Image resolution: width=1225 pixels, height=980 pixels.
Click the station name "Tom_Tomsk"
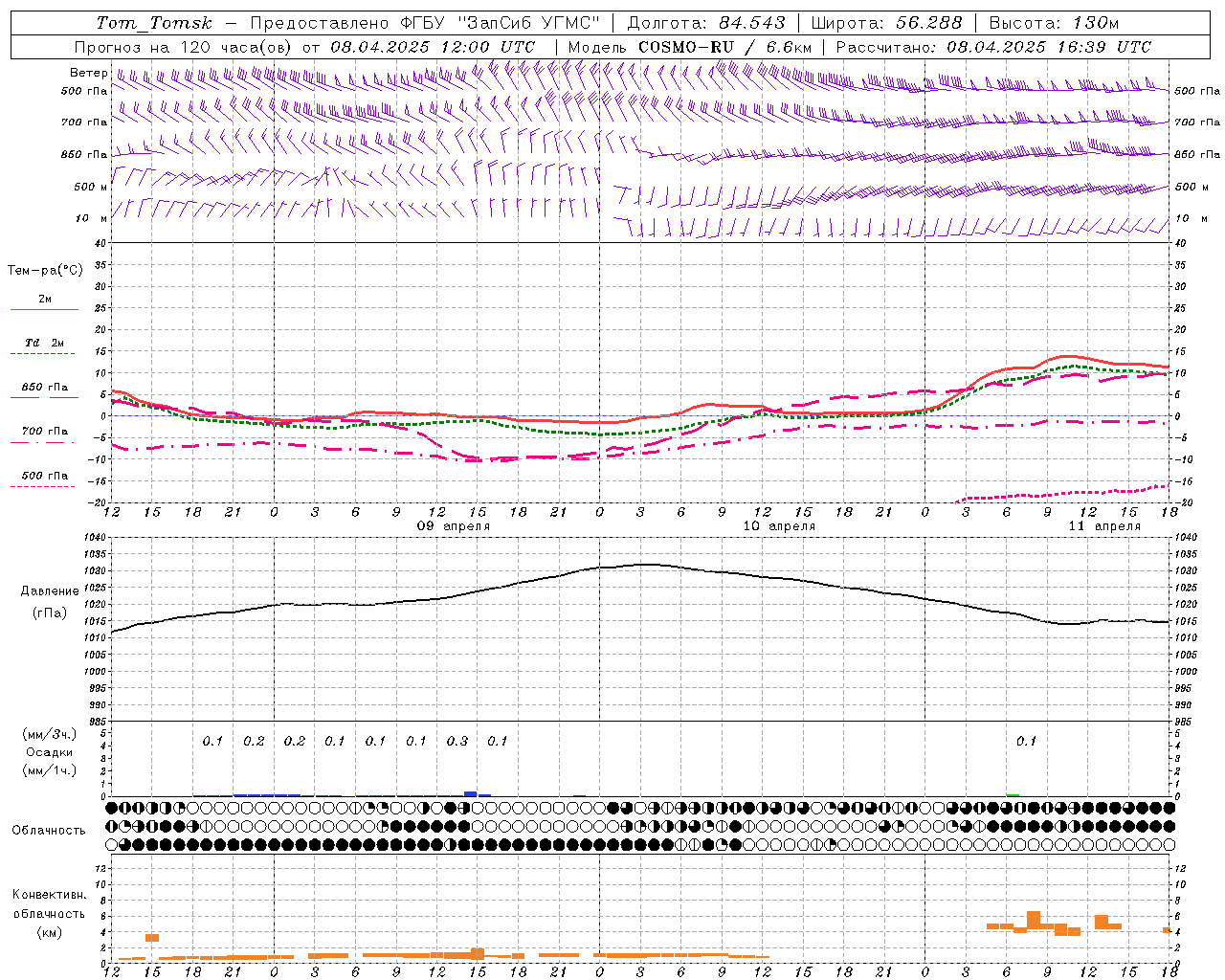point(154,23)
